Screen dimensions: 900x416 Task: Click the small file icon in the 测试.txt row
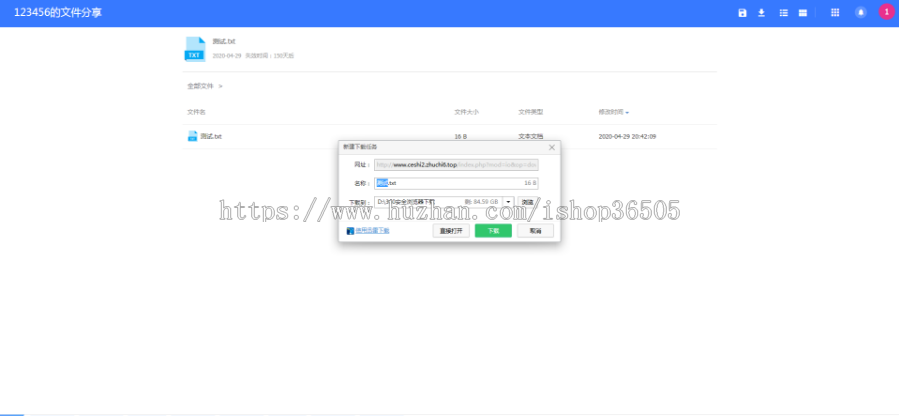click(192, 136)
